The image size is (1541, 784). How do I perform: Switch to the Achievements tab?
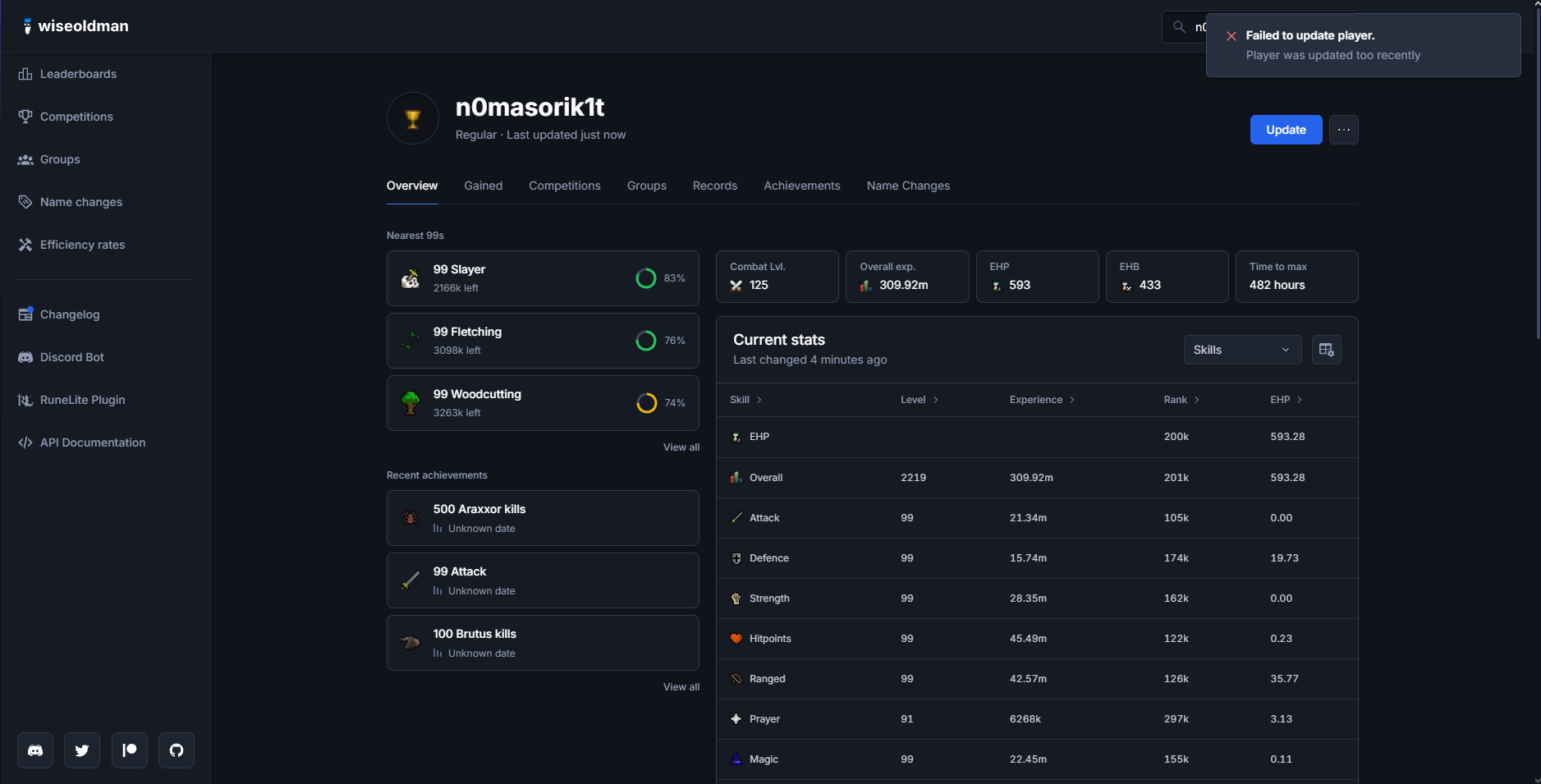(x=802, y=186)
